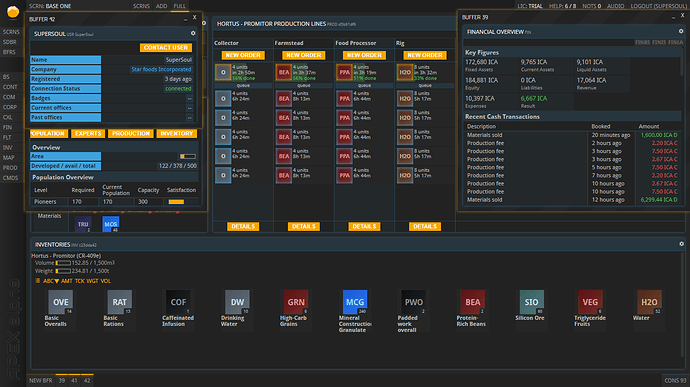690x387 pixels.
Task: Click NEW BFR in bottom bar
Action: click(40, 380)
